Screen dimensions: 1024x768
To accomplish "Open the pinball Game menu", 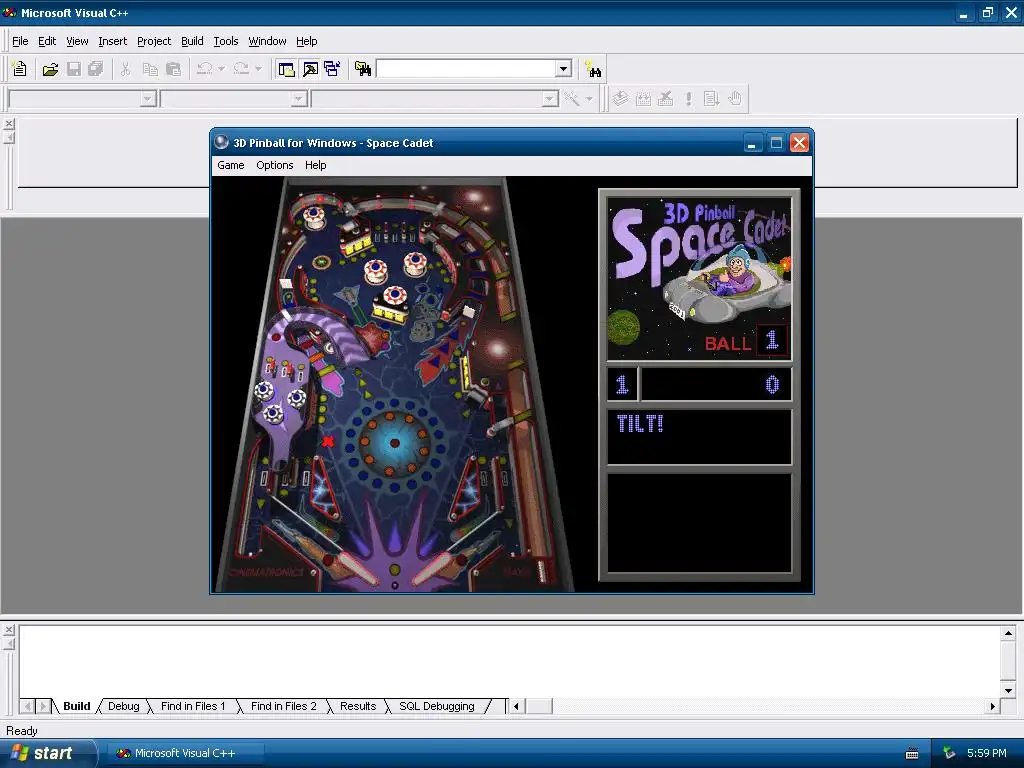I will [x=231, y=165].
